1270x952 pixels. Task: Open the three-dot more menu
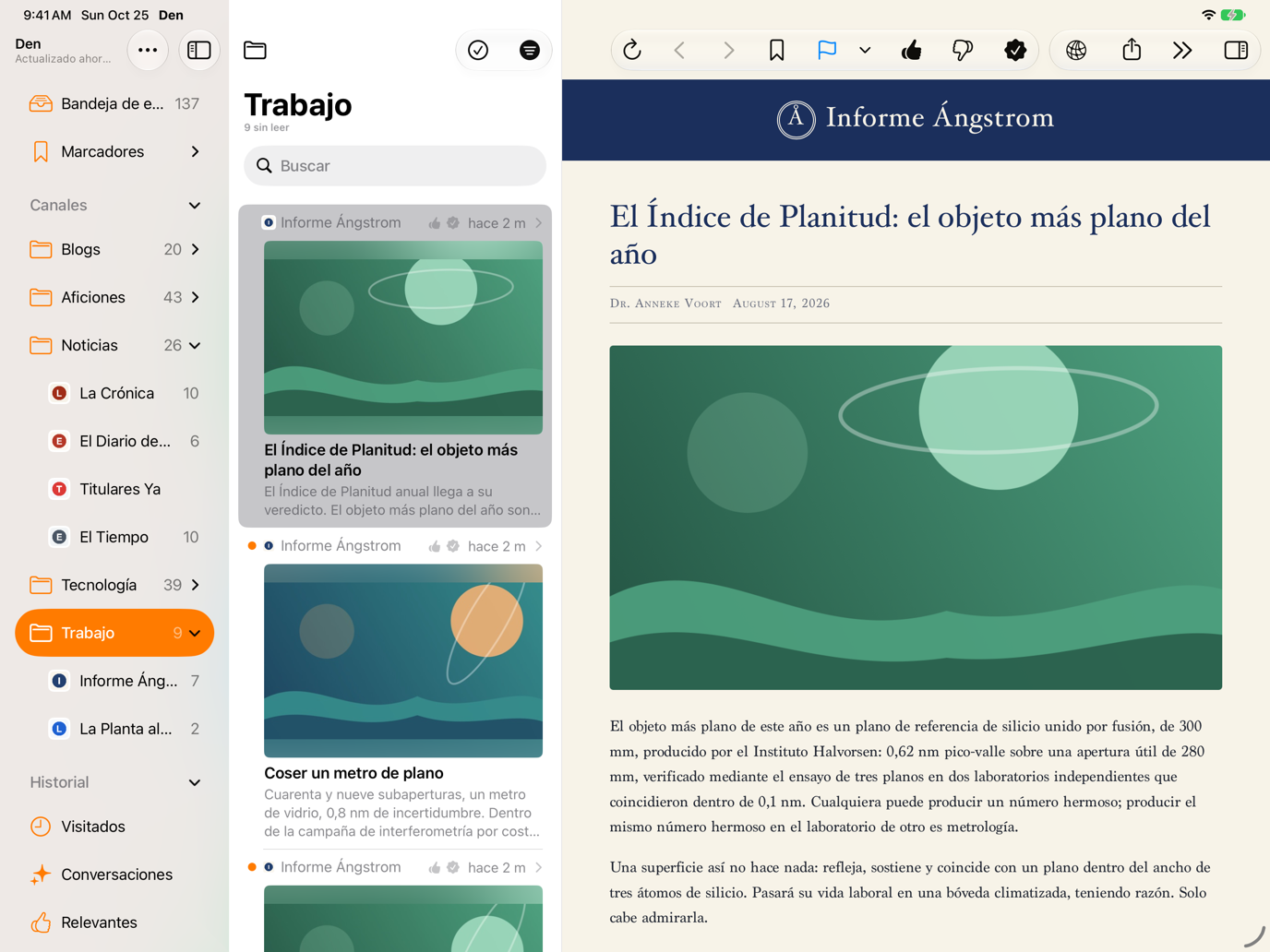(x=148, y=50)
